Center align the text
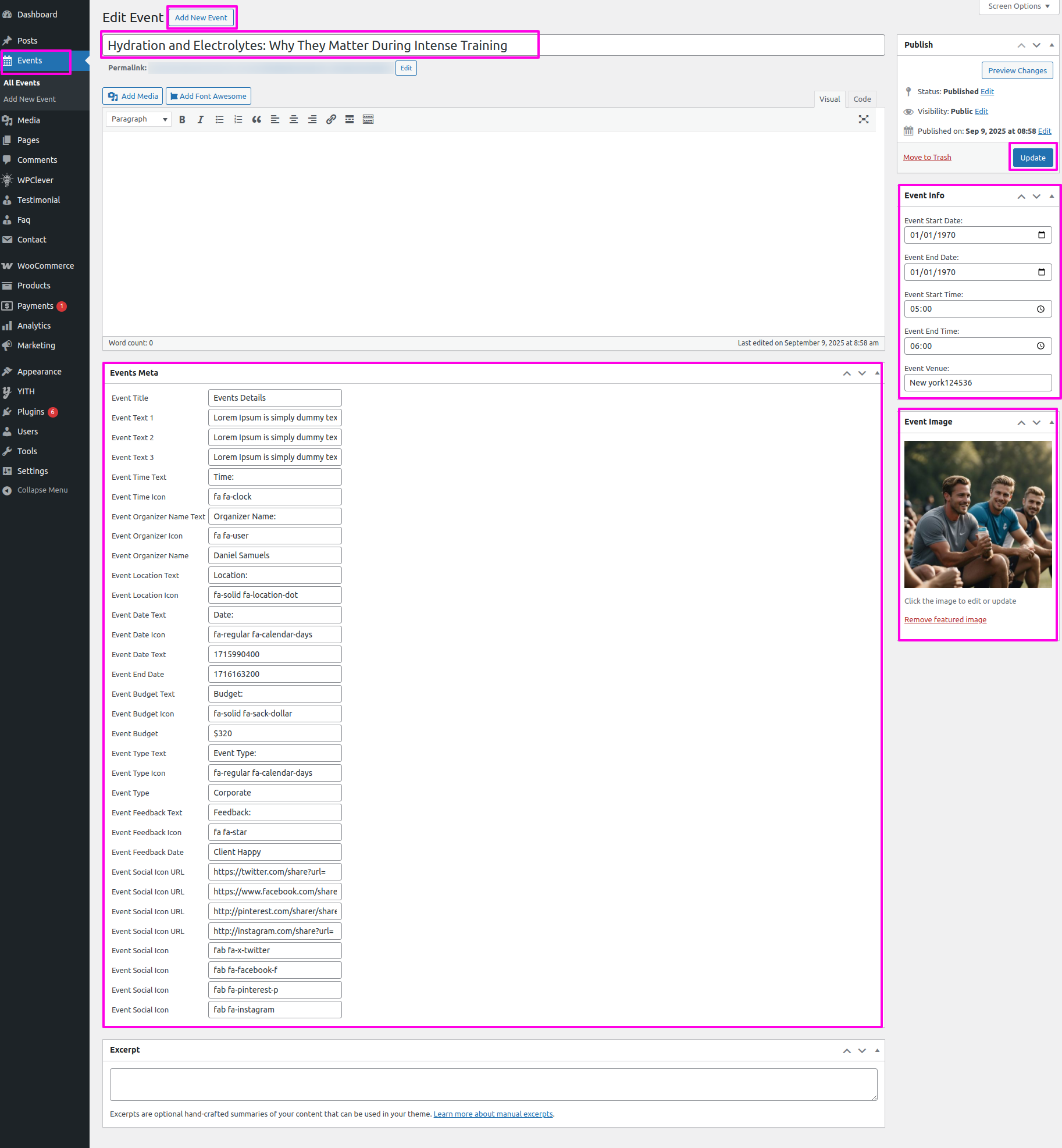Viewport: 1062px width, 1148px height. (x=294, y=119)
